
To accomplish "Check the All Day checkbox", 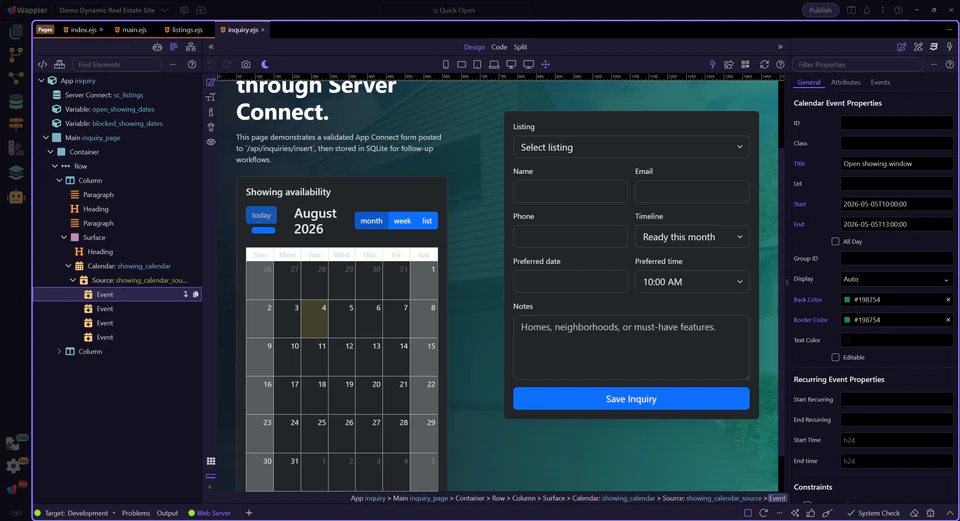I will click(835, 242).
